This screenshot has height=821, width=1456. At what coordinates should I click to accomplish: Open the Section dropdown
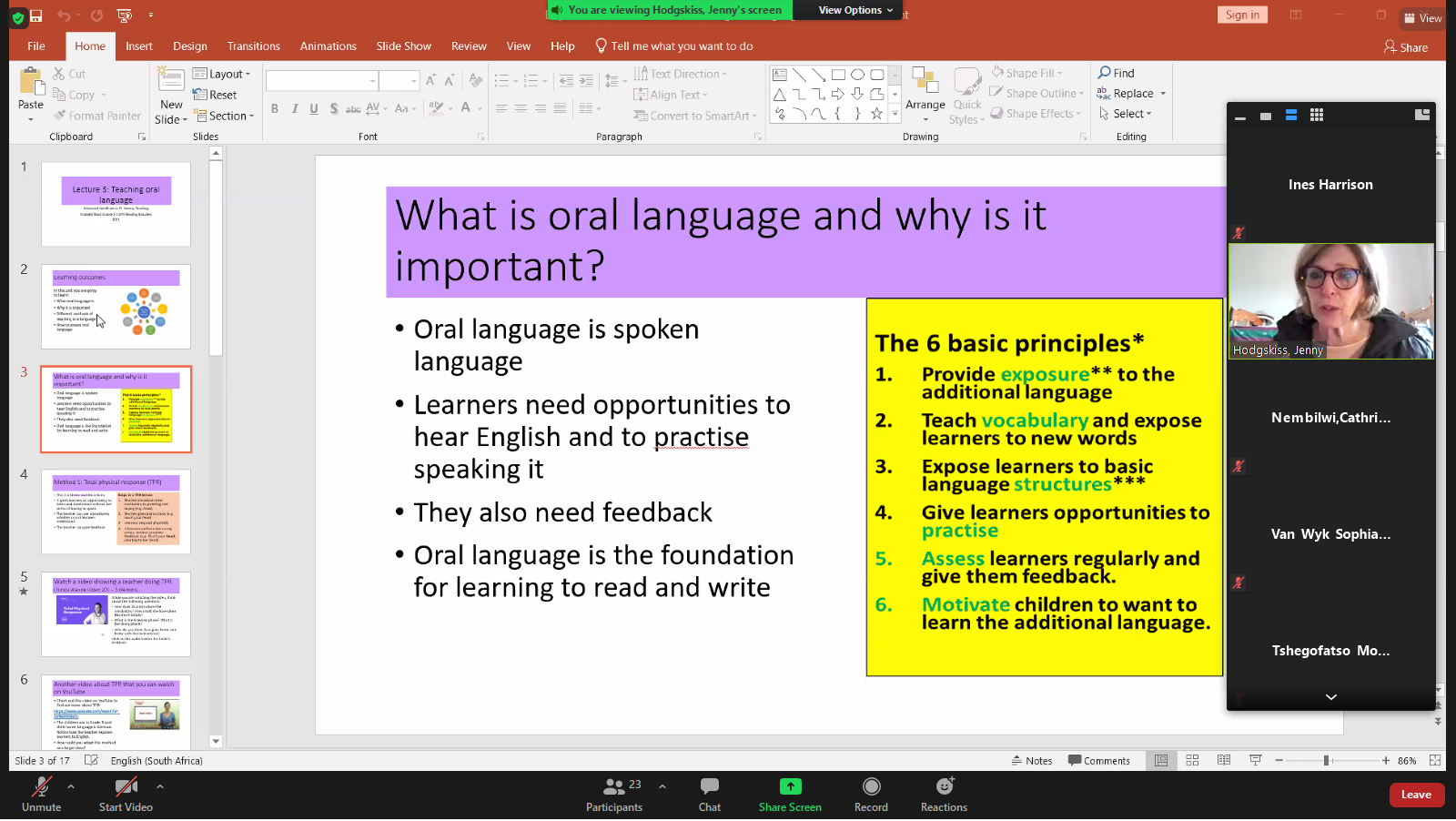tap(224, 116)
